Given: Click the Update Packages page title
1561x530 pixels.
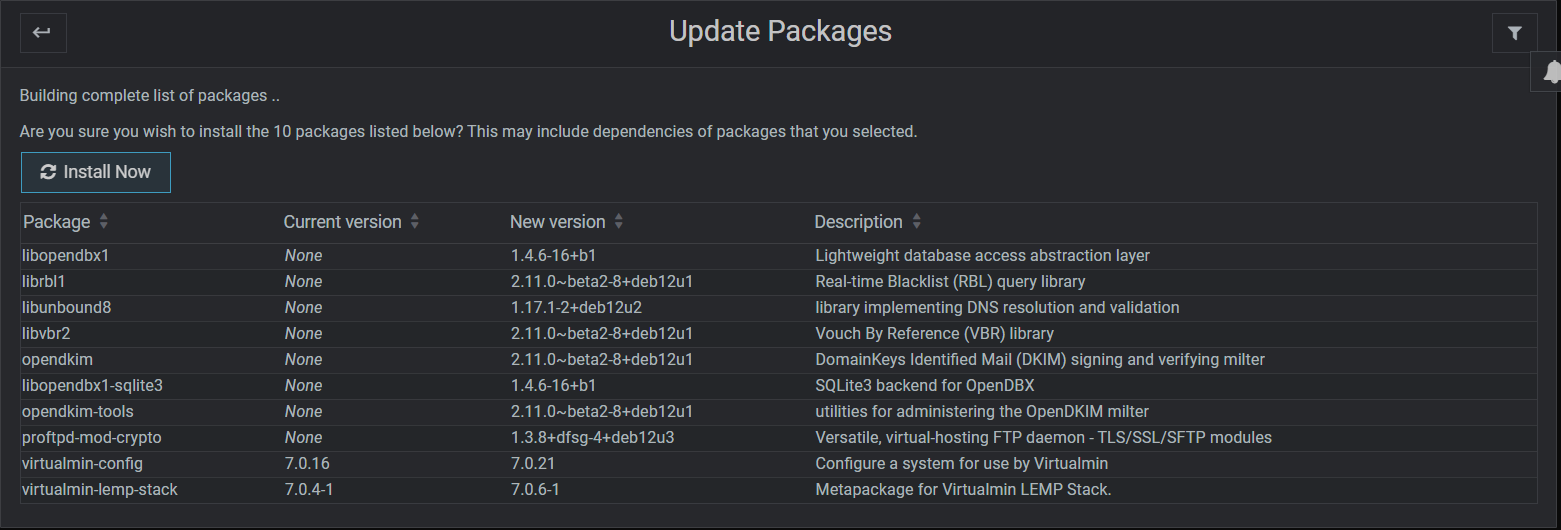Looking at the screenshot, I should (780, 32).
